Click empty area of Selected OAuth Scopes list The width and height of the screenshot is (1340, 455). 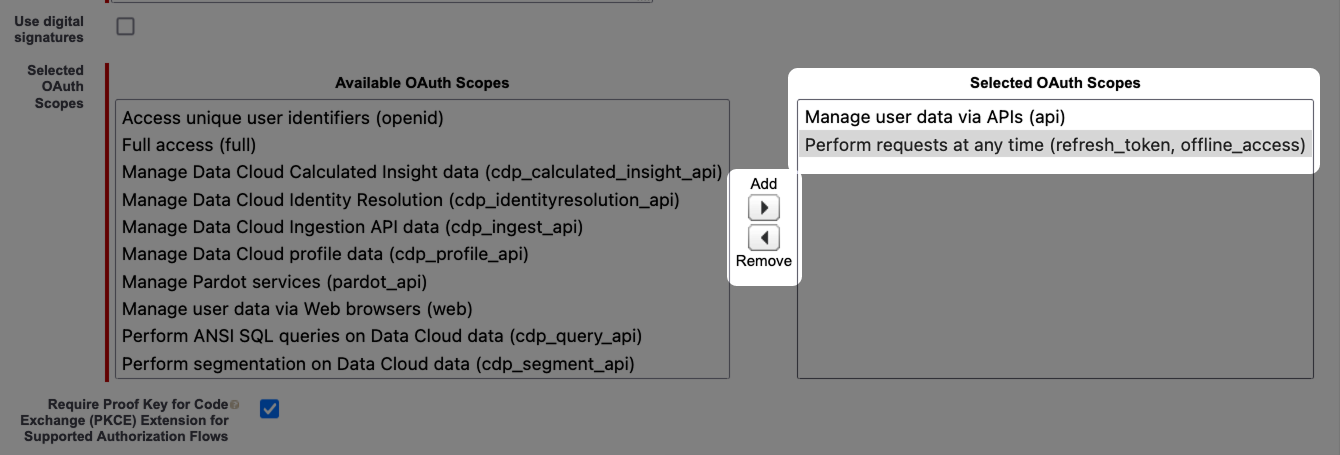click(1054, 280)
